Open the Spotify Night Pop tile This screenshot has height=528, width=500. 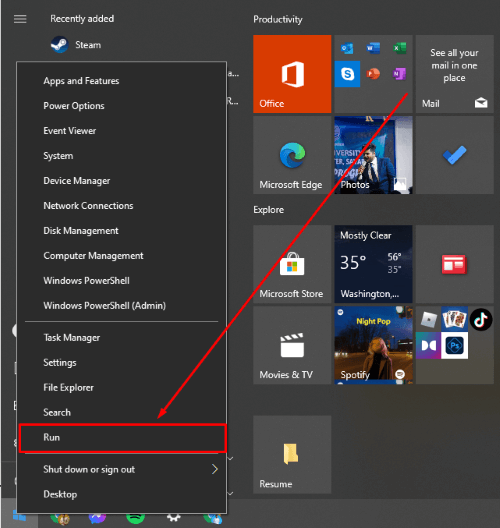pos(373,345)
